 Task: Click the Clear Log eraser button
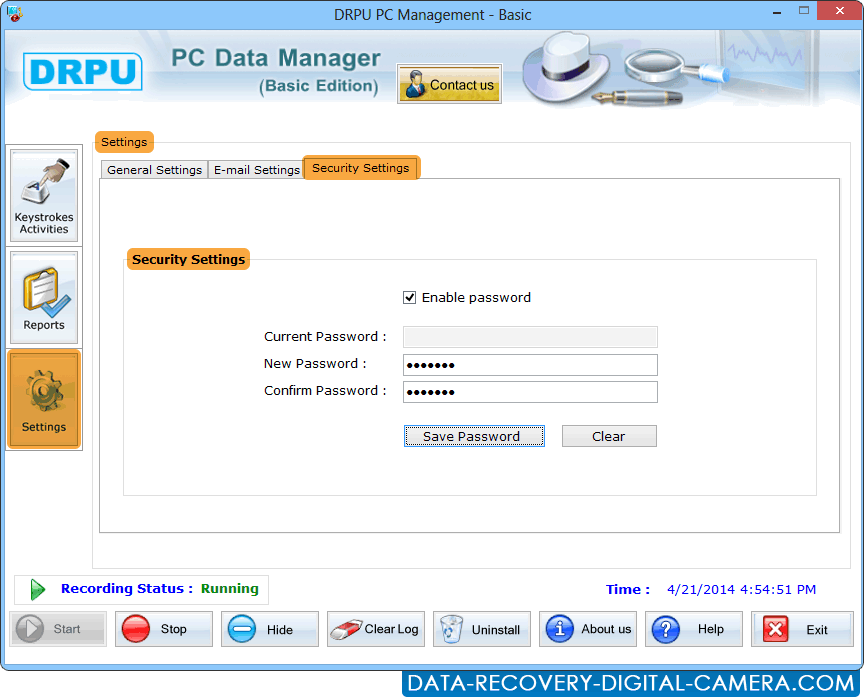[x=376, y=629]
